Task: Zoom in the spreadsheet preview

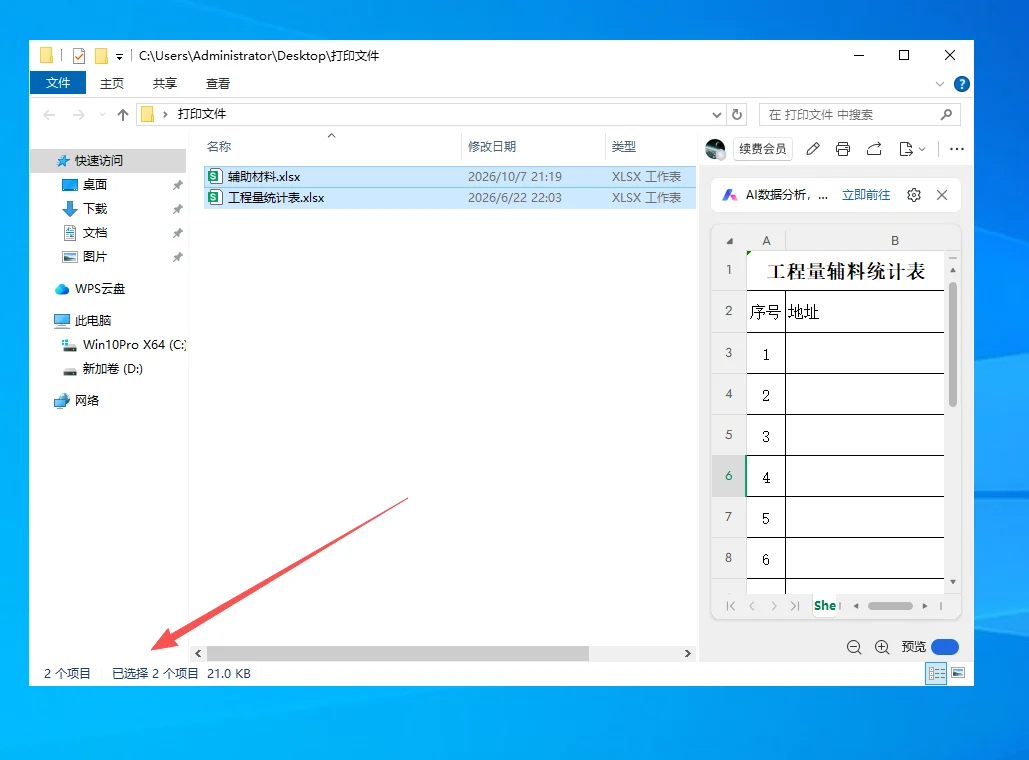Action: point(882,647)
